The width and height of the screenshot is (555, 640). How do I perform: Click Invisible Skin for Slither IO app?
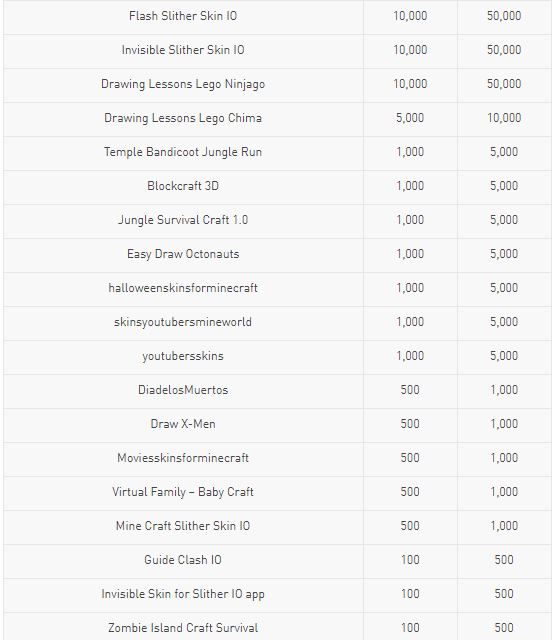pos(183,594)
